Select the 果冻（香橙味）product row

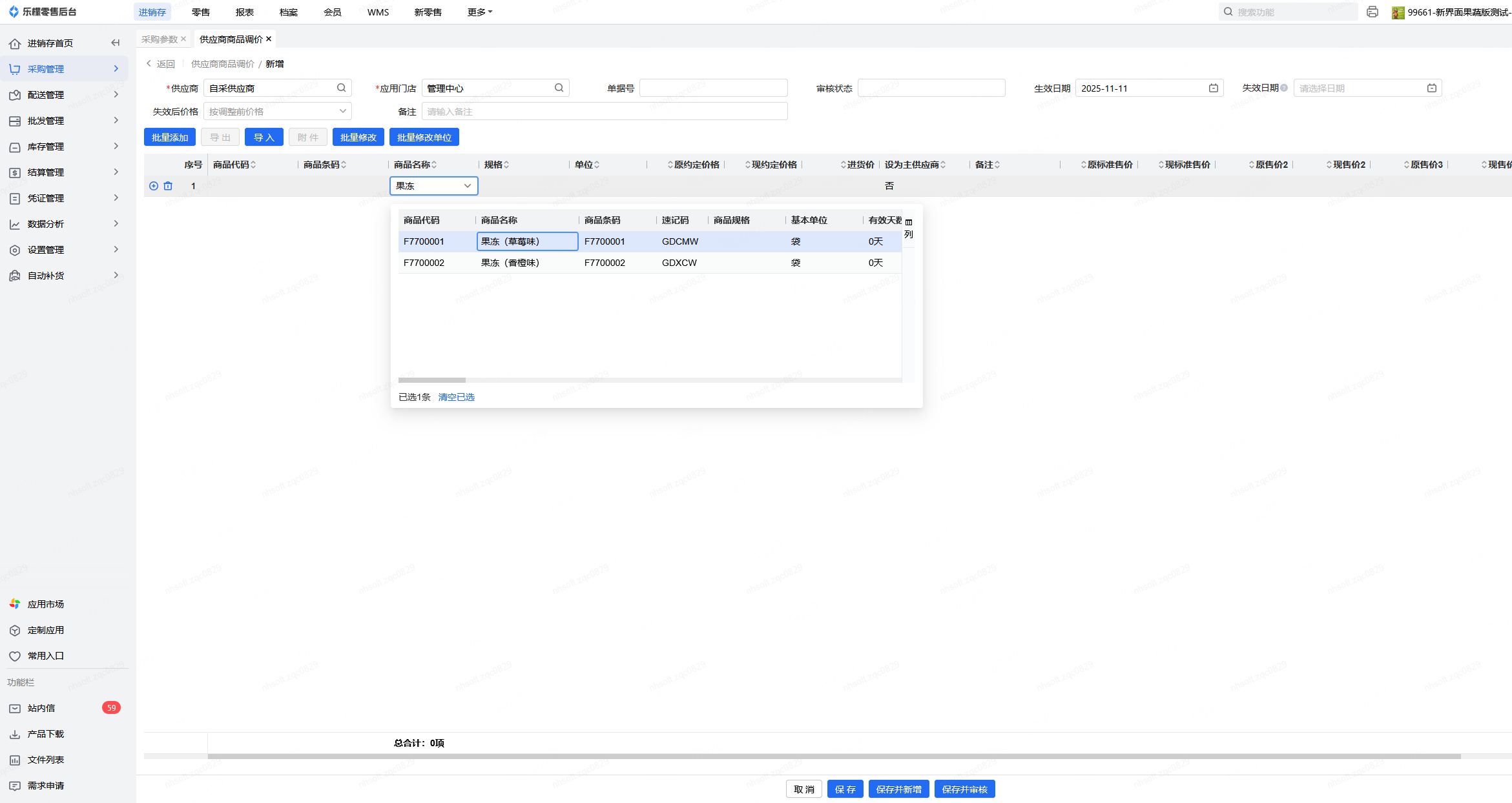point(510,263)
